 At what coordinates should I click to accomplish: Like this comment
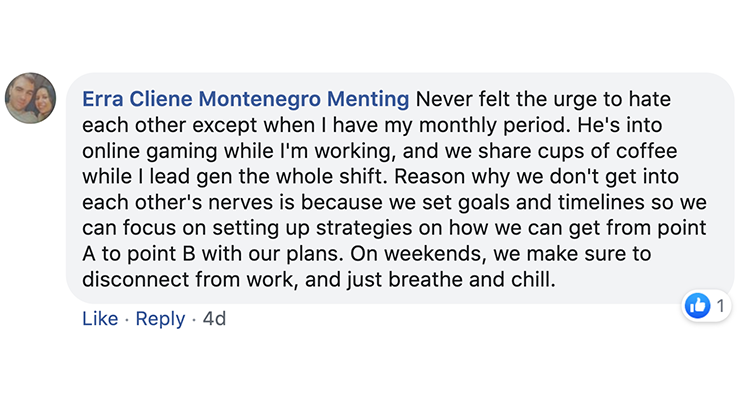[x=100, y=319]
